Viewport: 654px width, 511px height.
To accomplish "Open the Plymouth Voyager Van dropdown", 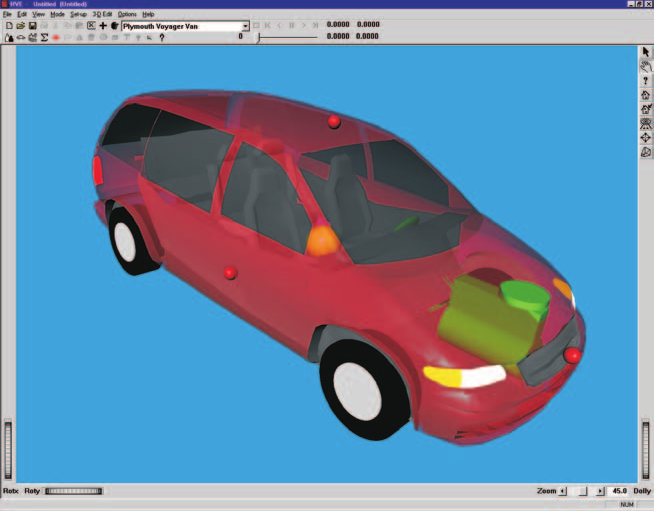I will coord(245,26).
